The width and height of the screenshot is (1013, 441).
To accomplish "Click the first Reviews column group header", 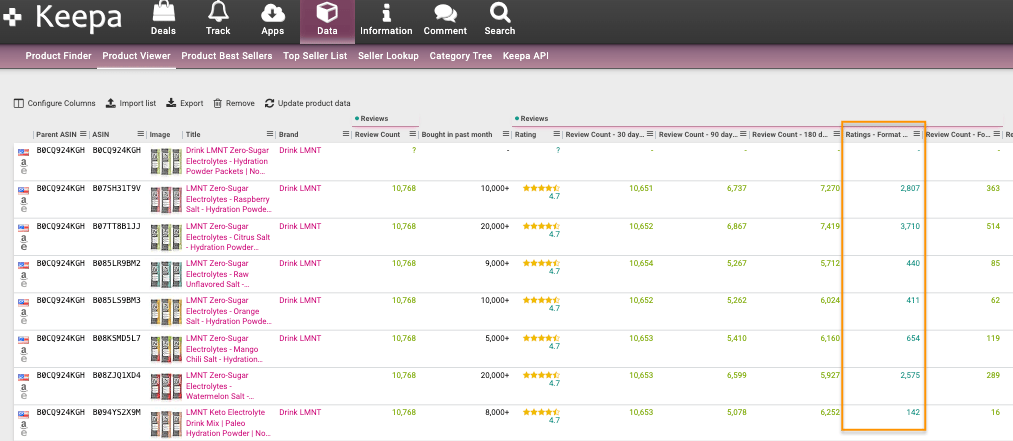I will point(370,119).
